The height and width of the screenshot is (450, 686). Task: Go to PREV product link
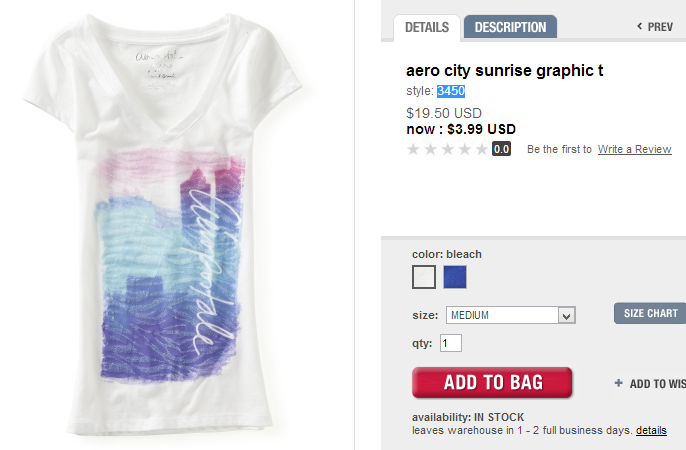[x=655, y=27]
